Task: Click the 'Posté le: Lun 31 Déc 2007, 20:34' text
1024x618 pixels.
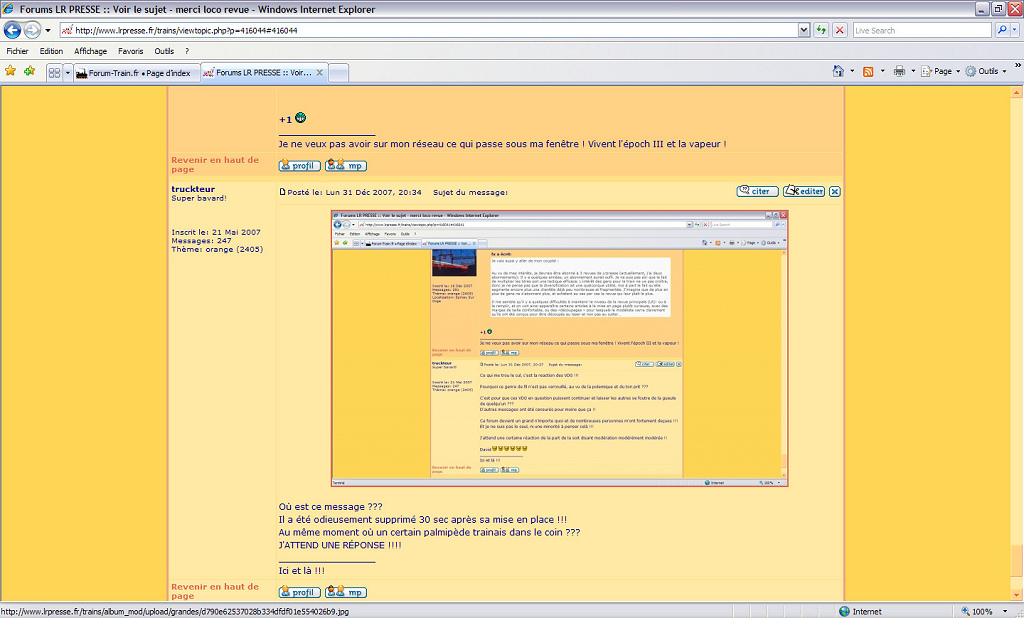Action: tap(355, 193)
